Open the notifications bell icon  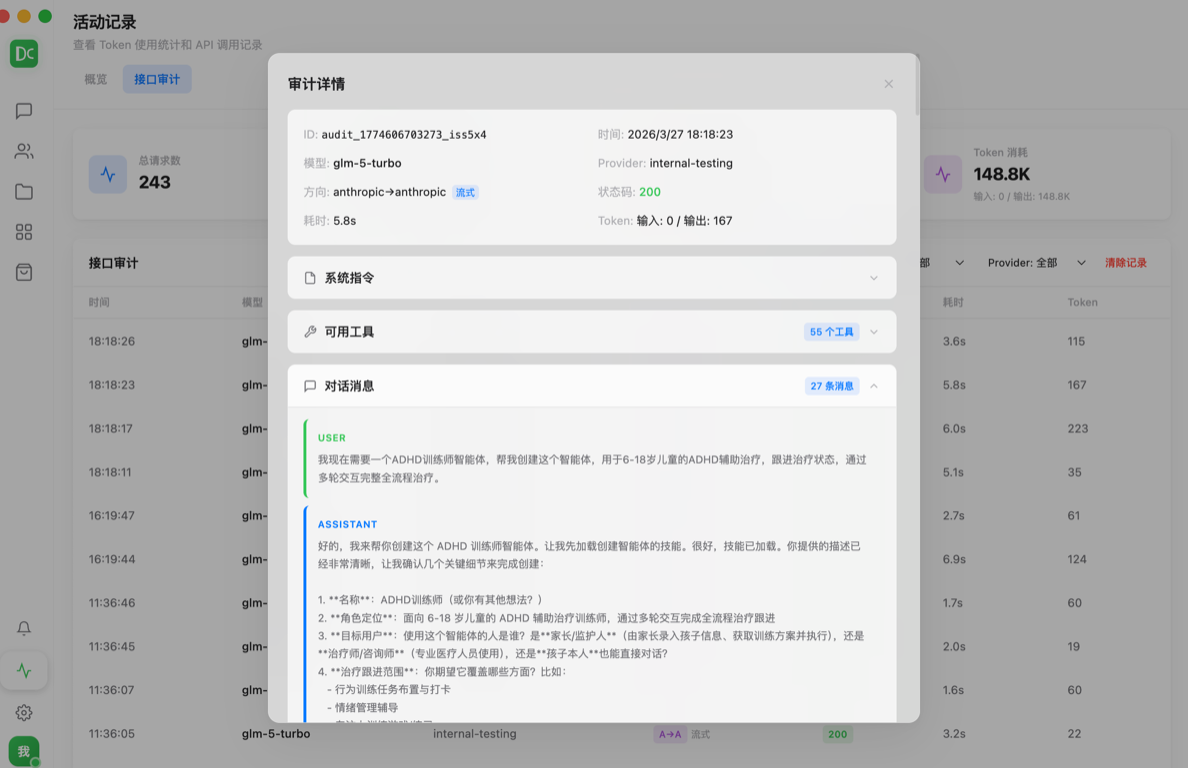pyautogui.click(x=24, y=628)
